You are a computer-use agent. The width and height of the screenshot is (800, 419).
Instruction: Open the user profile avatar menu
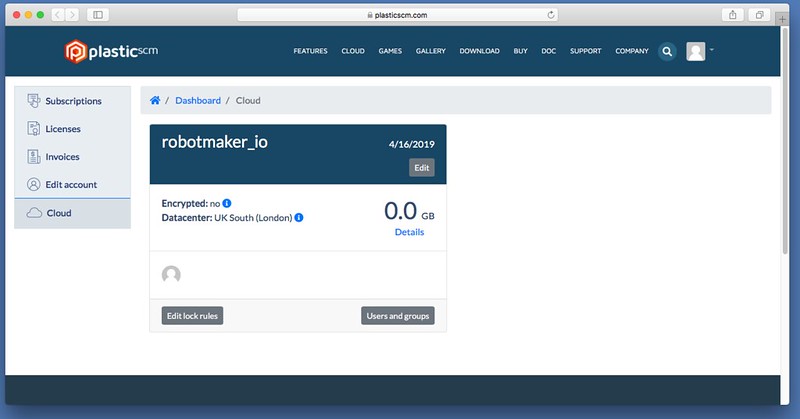coord(695,51)
